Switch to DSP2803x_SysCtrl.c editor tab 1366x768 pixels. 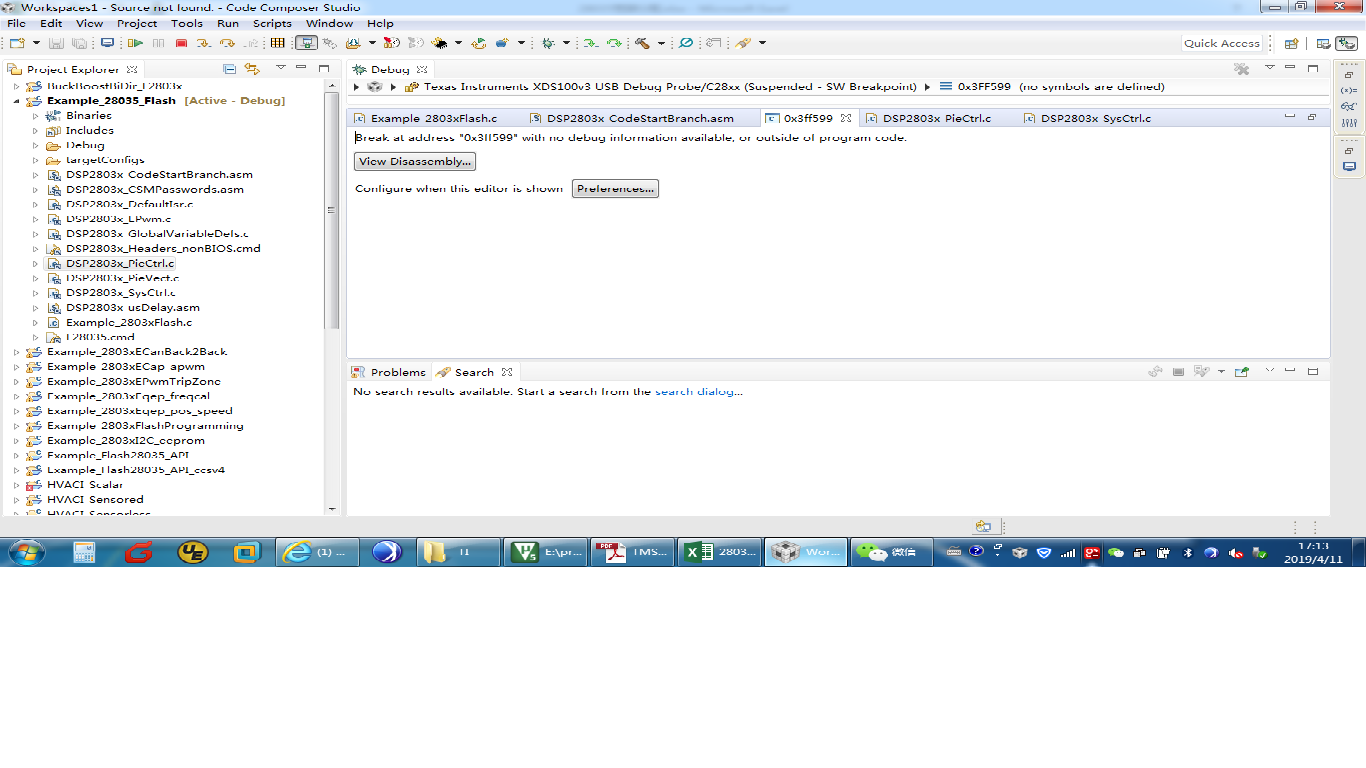click(1096, 118)
